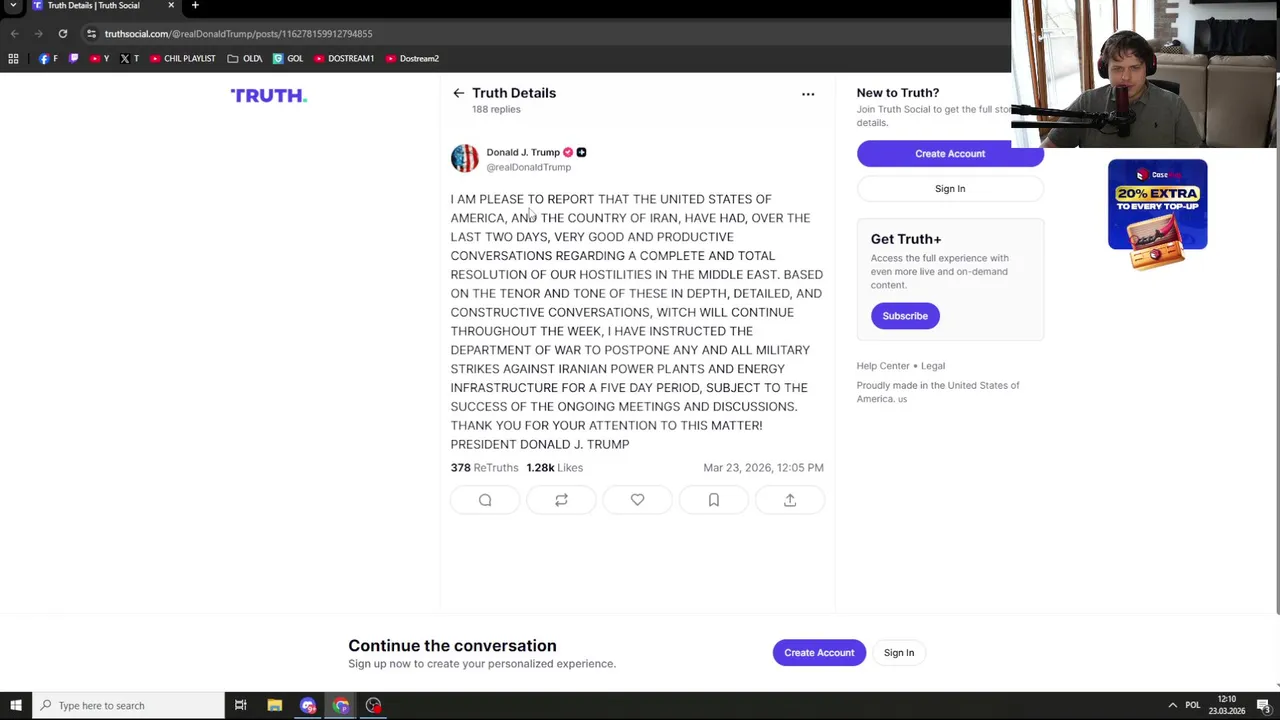Like the post with the heart icon

point(637,500)
